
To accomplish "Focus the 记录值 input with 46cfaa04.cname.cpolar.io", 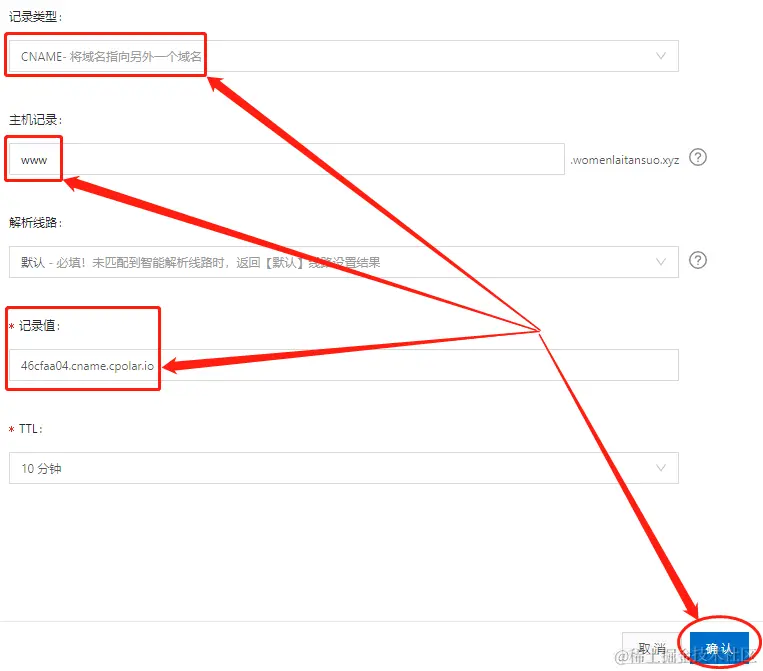I will coord(344,365).
